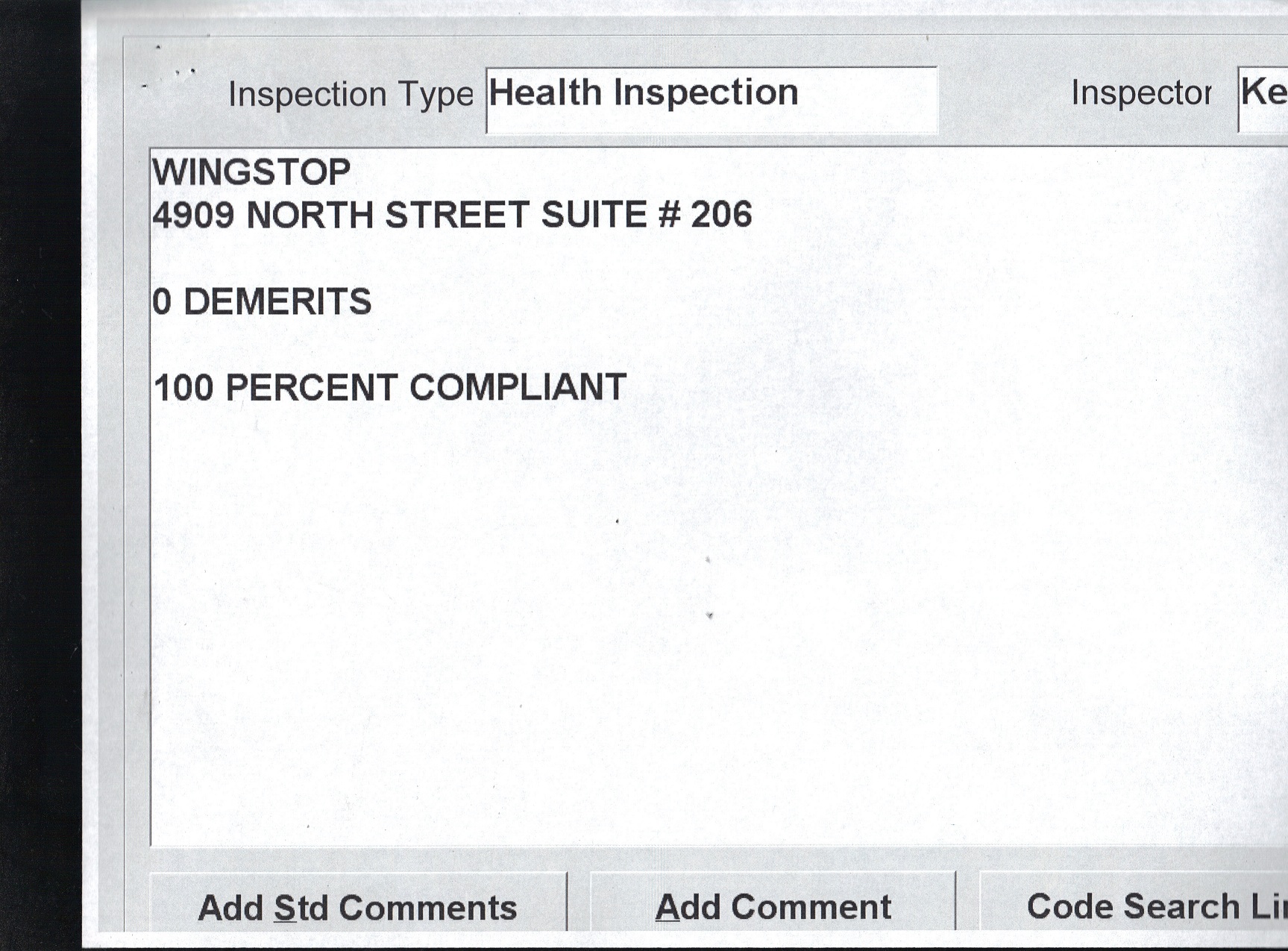
Task: Click the Inspection Type label
Action: pos(351,95)
